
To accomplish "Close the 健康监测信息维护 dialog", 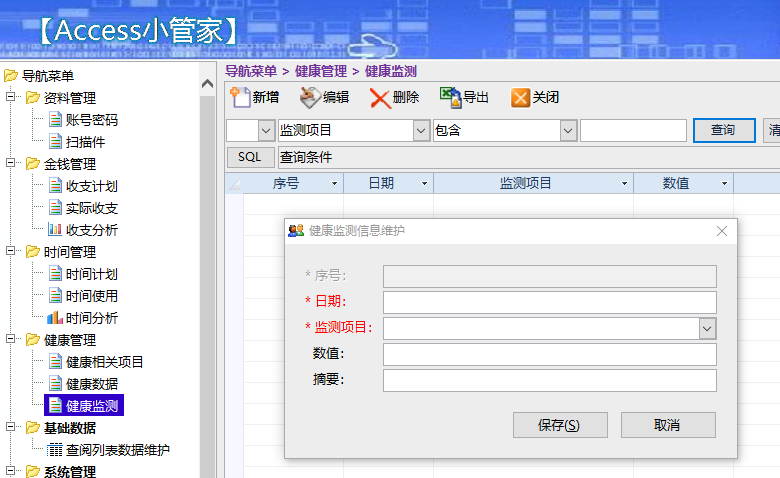I will (722, 231).
